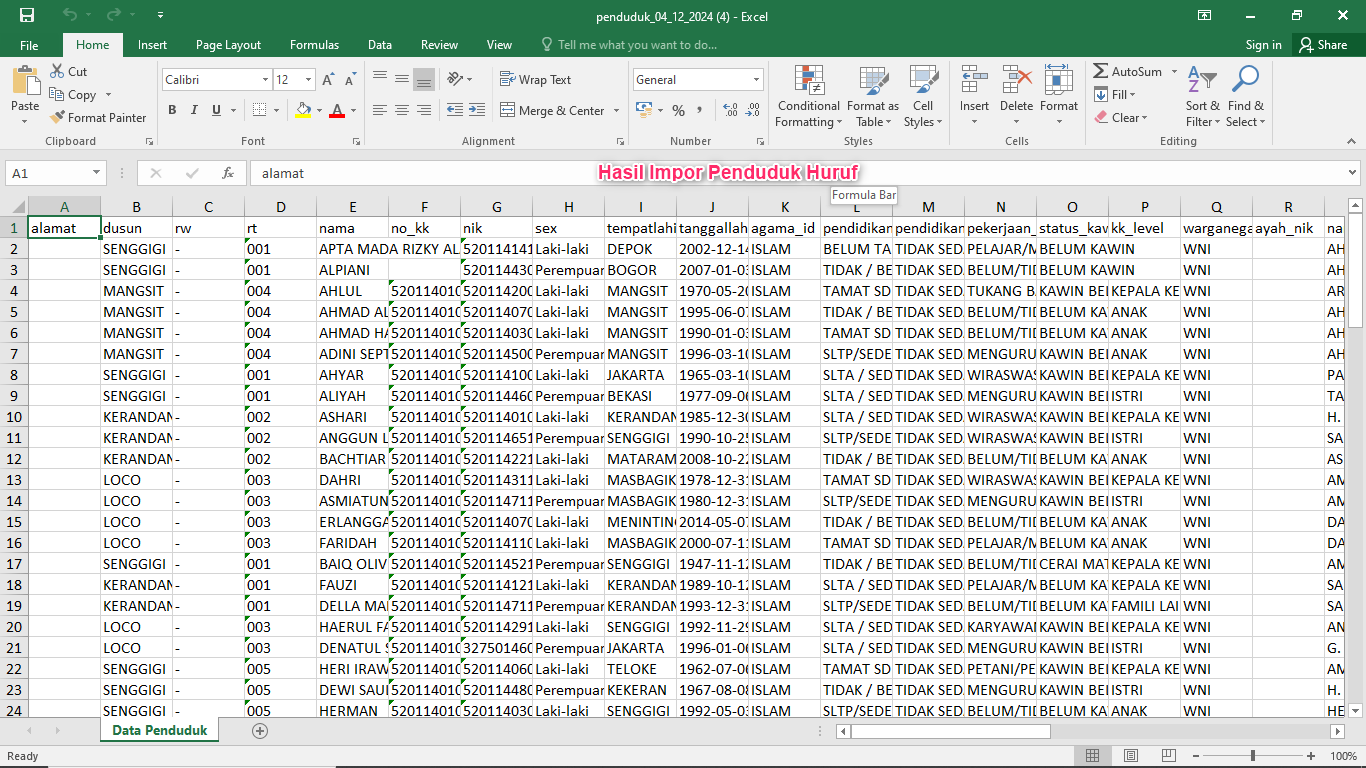Viewport: 1366px width, 768px height.
Task: Open the Font name Calibri dropdown
Action: click(265, 80)
